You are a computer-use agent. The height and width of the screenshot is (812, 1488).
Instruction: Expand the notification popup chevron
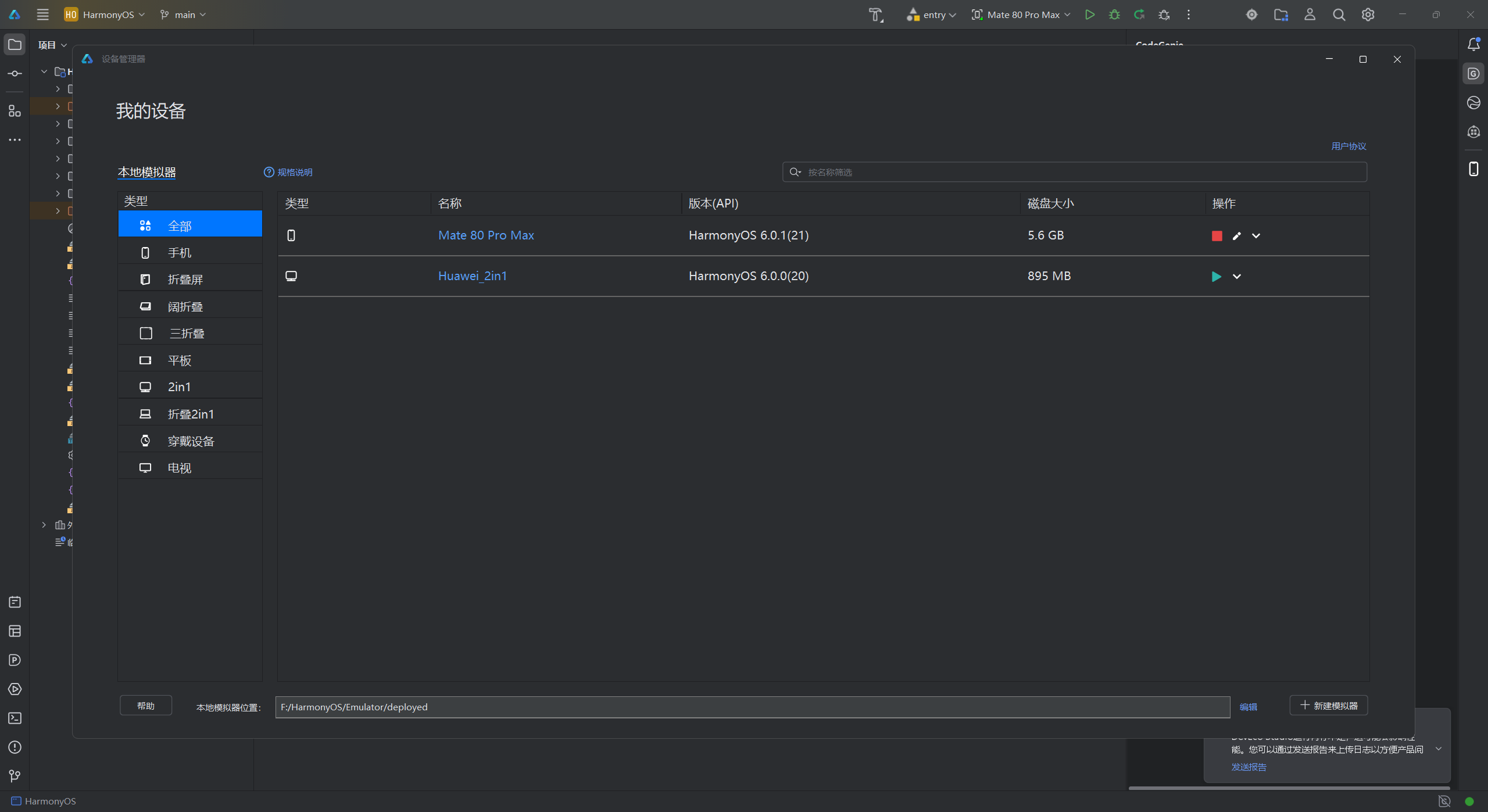coord(1439,749)
